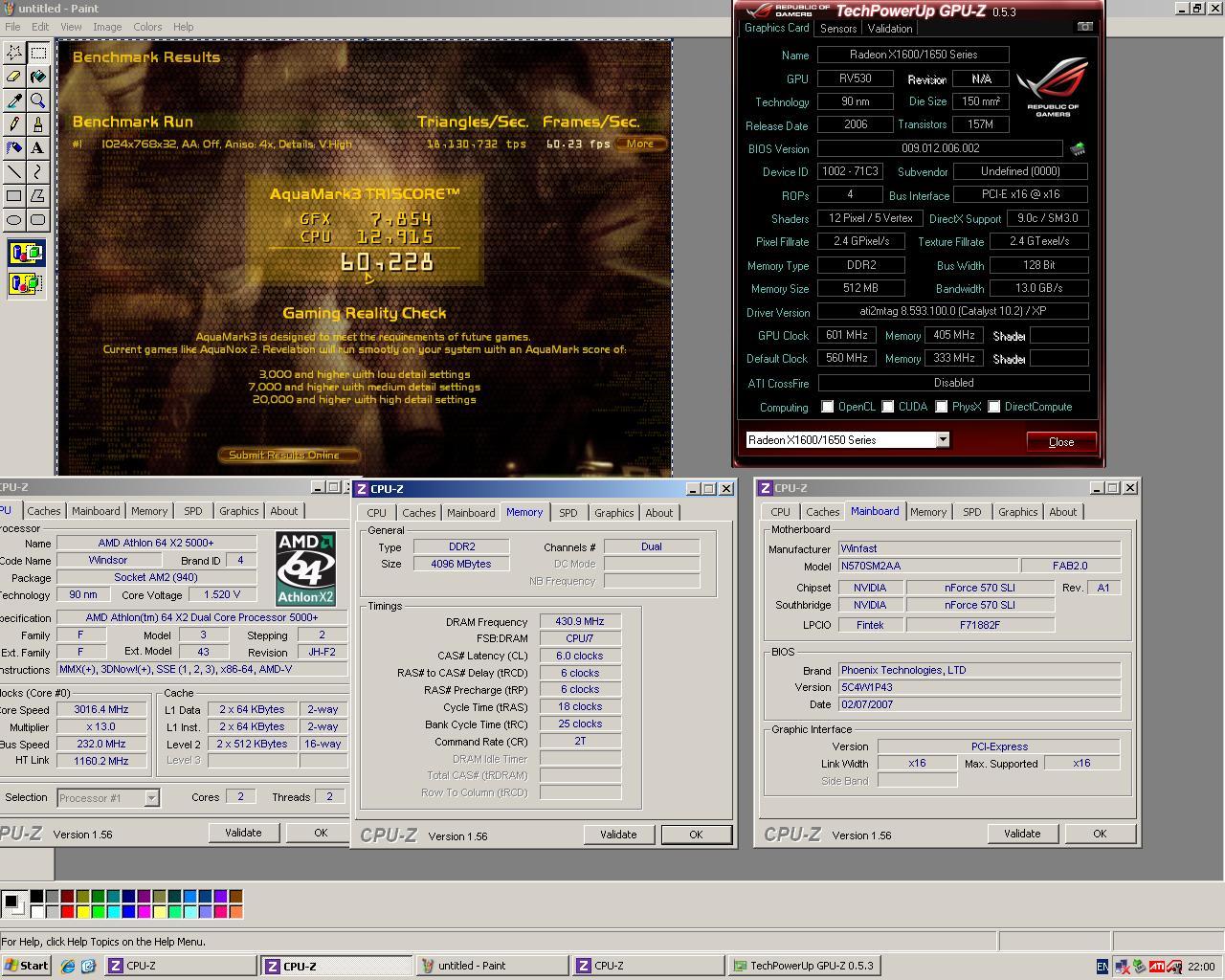Click OK in the mainboard CPU-Z window
1225x980 pixels.
click(x=1100, y=834)
